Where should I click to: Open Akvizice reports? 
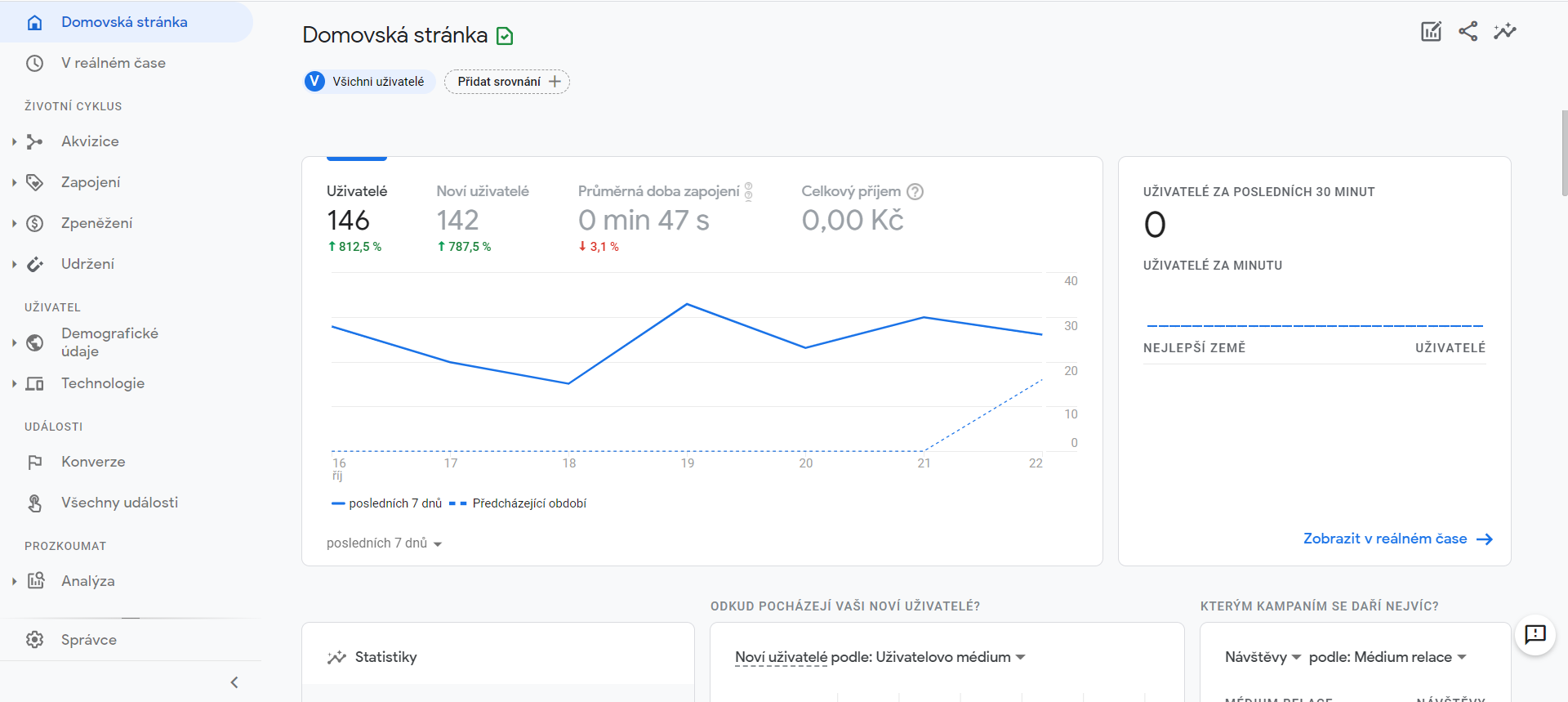coord(90,141)
